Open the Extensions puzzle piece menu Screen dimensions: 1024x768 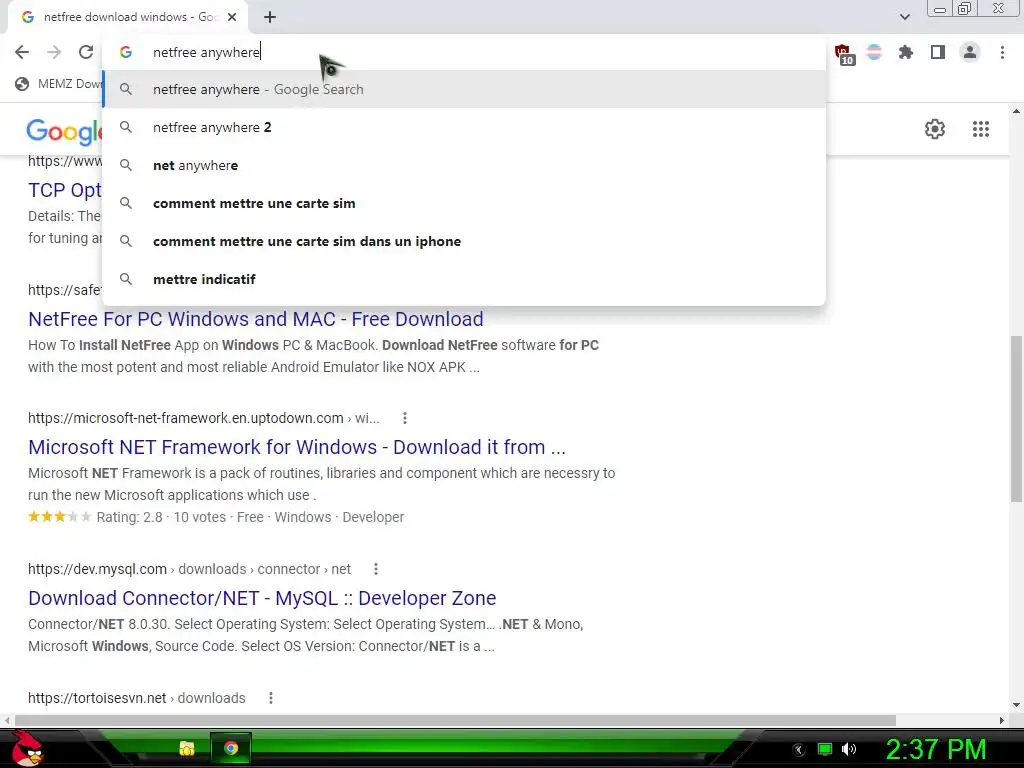(x=905, y=52)
